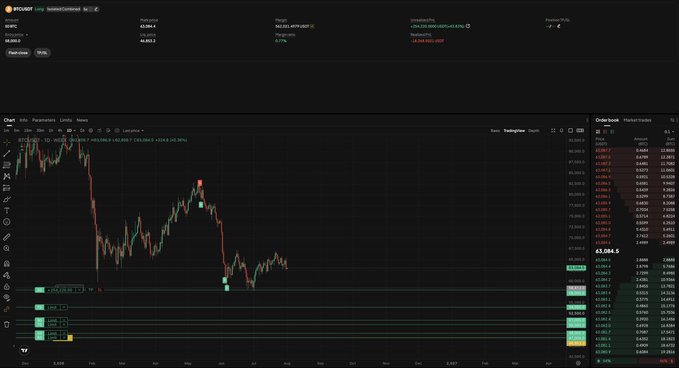Viewport: 679px width, 368px height.
Task: Expand the Entry price dropdown arrow
Action: click(x=27, y=35)
